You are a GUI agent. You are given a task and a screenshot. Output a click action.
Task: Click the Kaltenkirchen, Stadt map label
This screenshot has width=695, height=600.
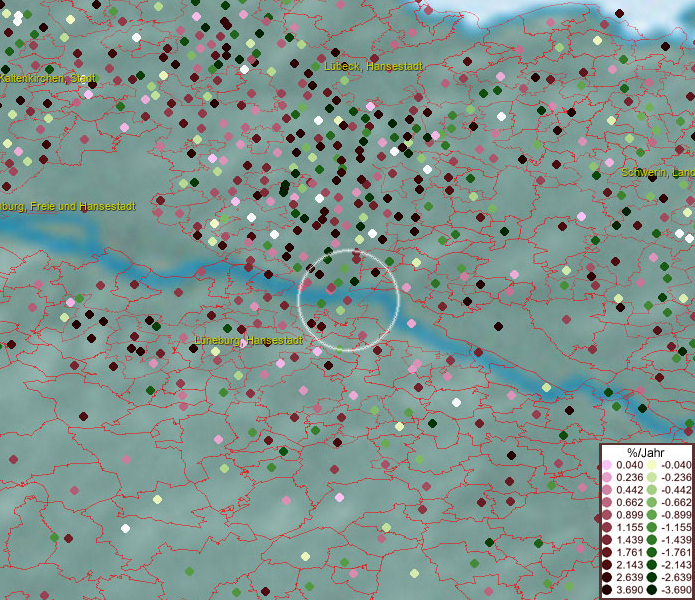47,78
